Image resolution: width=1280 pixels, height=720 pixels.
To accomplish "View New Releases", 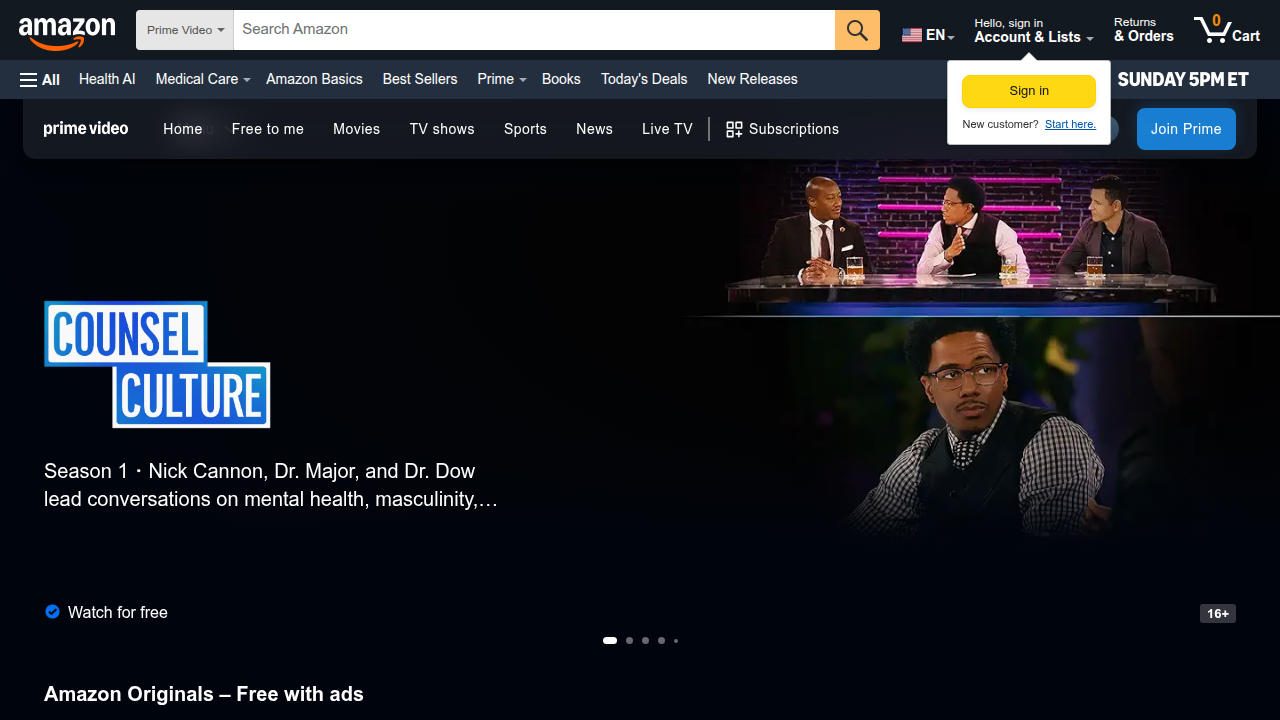I will click(752, 79).
